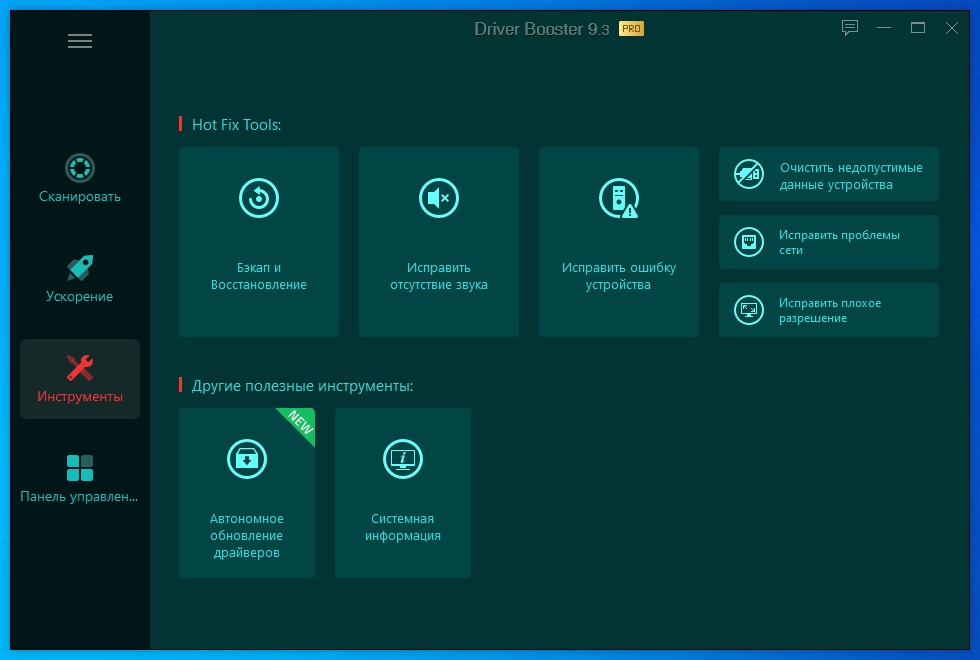Open the feedback message icon in titlebar

click(x=849, y=28)
